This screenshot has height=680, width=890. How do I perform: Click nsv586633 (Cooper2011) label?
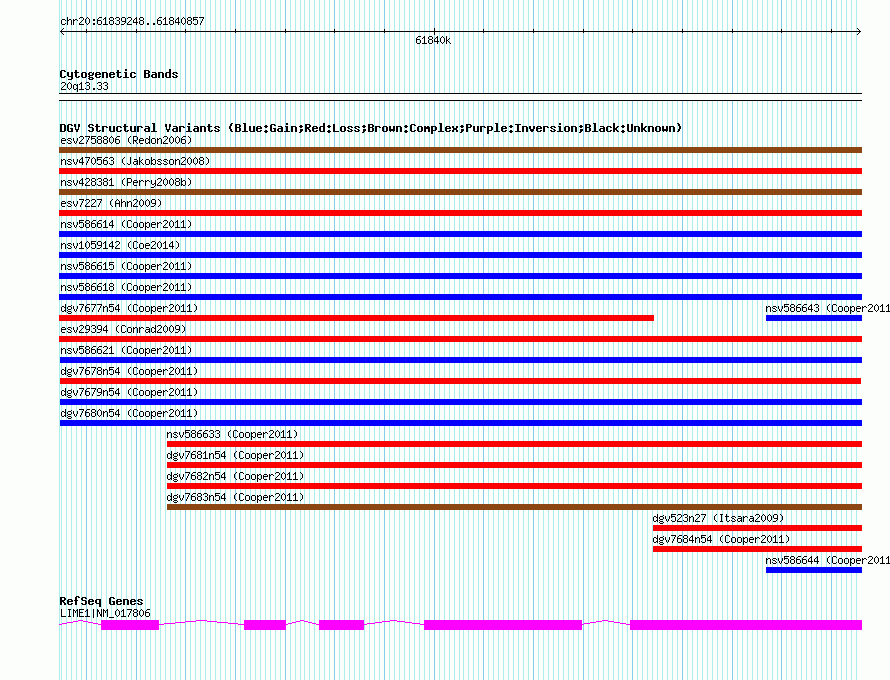click(x=232, y=434)
